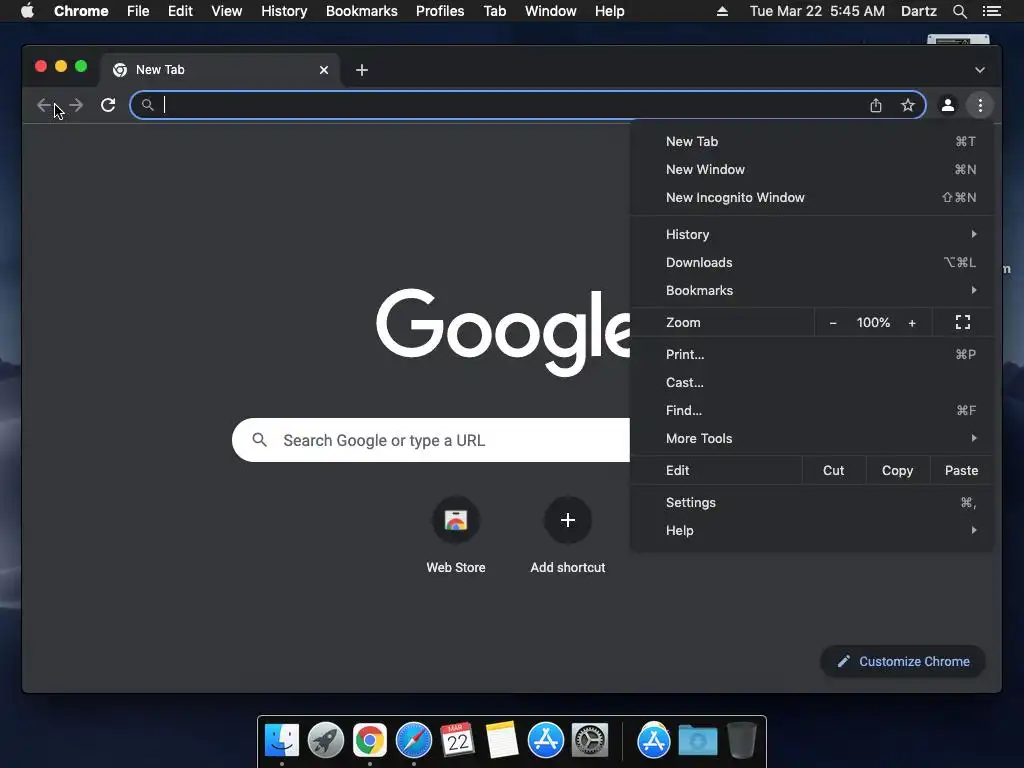Choose Find... from the menu
Viewport: 1024px width, 768px height.
812,410
